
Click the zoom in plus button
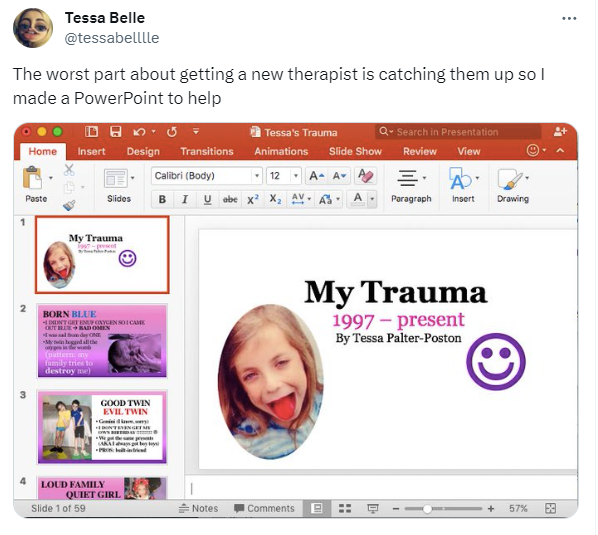point(491,508)
